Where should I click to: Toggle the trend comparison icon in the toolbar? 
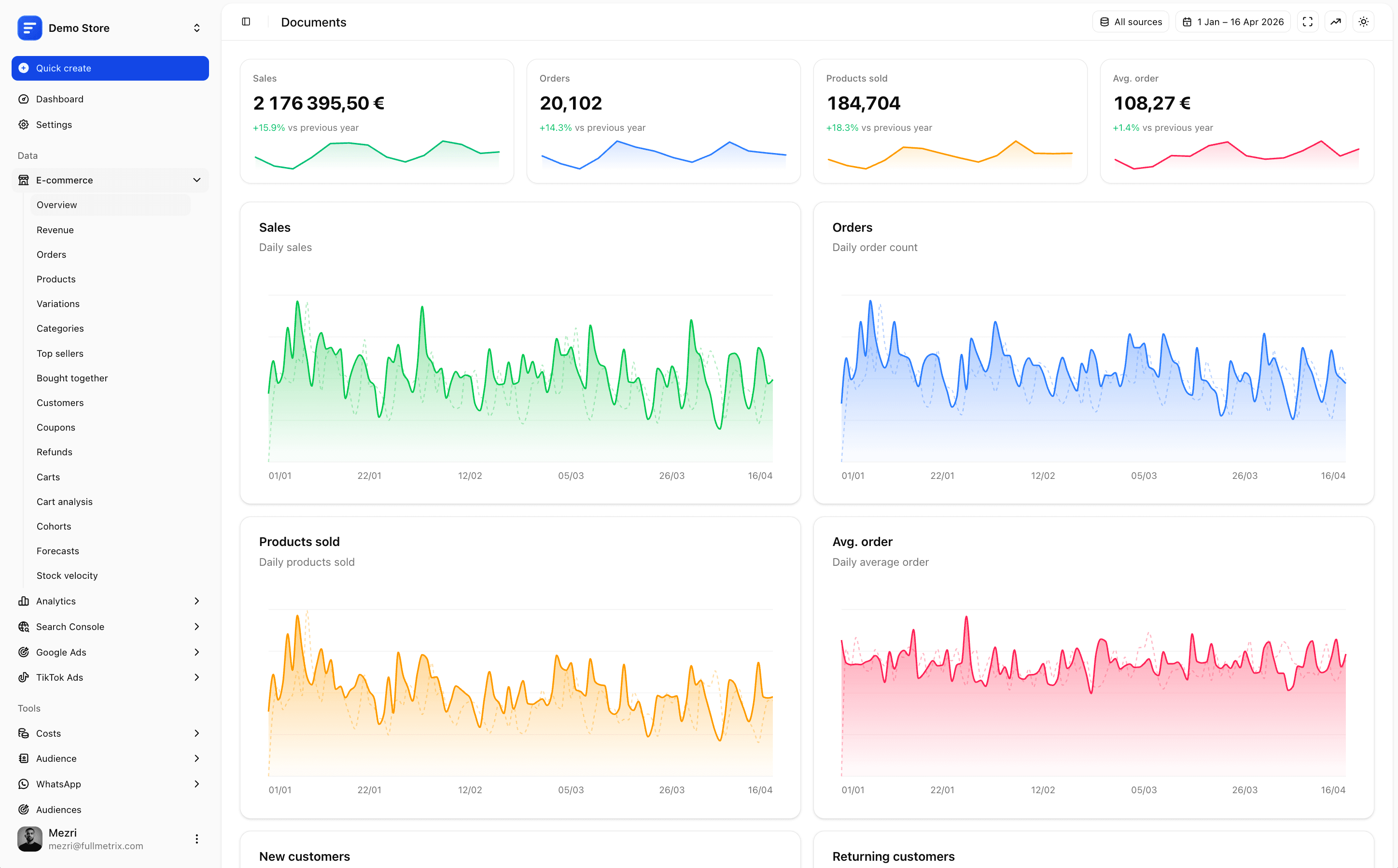coord(1335,22)
